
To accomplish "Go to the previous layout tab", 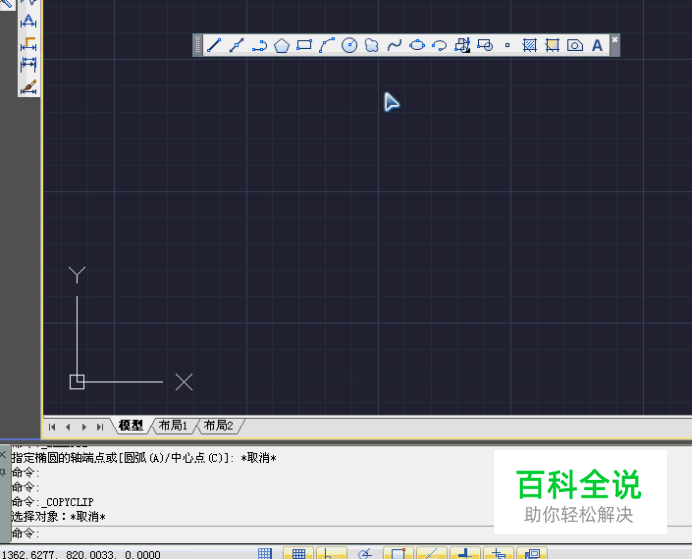I will (x=68, y=427).
